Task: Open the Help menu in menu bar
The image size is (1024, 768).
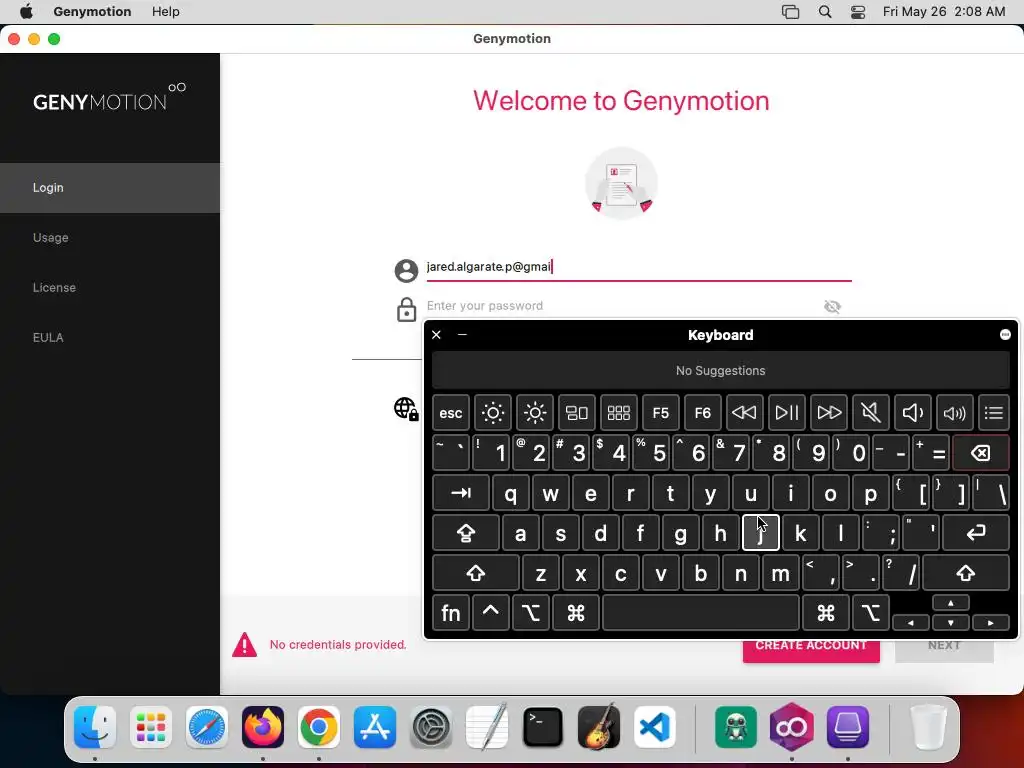Action: [x=166, y=12]
